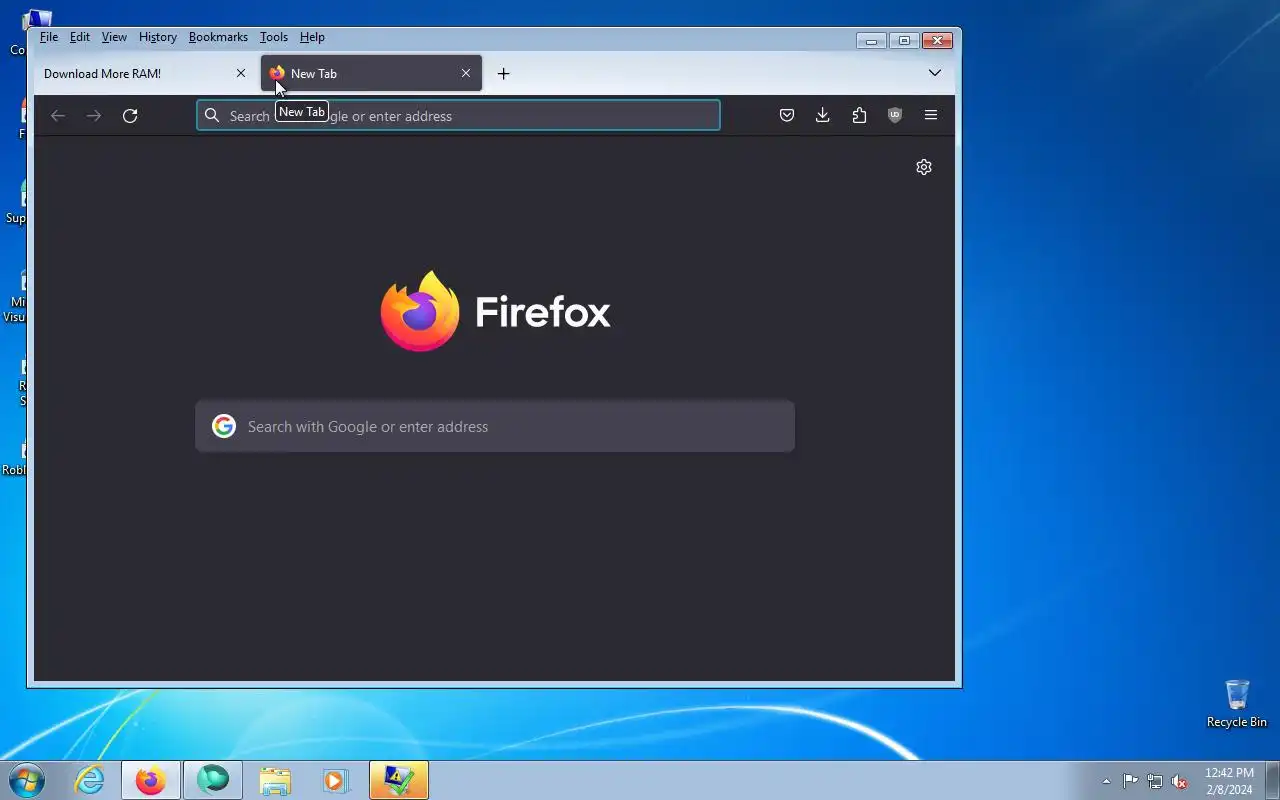Show hidden system tray icons
Image resolution: width=1280 pixels, height=800 pixels.
1106,781
